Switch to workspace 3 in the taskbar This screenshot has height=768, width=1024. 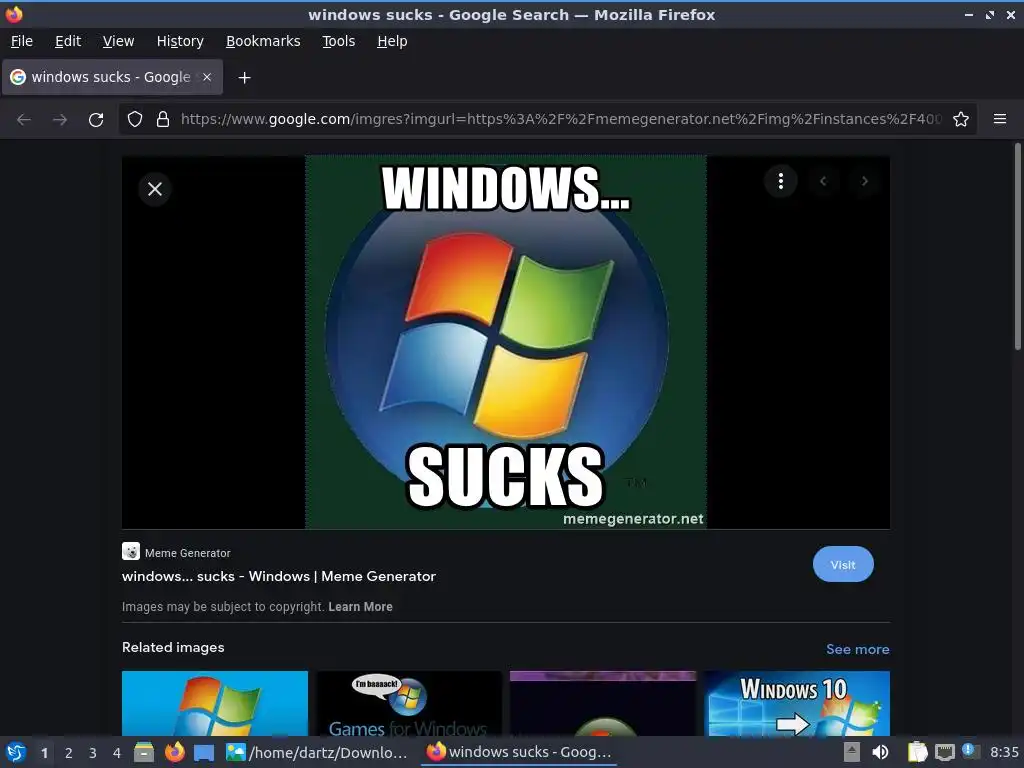[x=93, y=753]
